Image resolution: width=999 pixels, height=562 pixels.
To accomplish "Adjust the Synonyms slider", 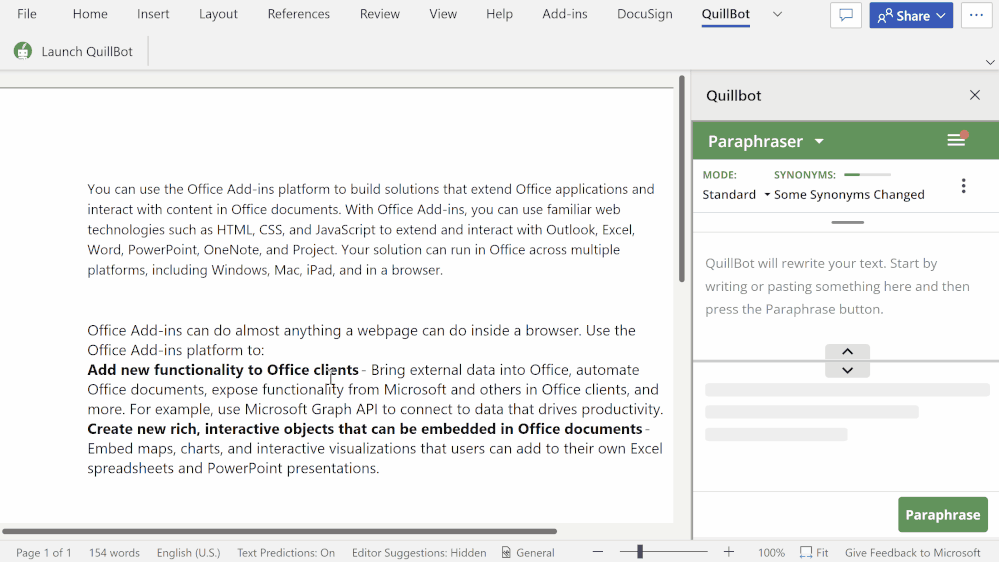I will point(867,174).
